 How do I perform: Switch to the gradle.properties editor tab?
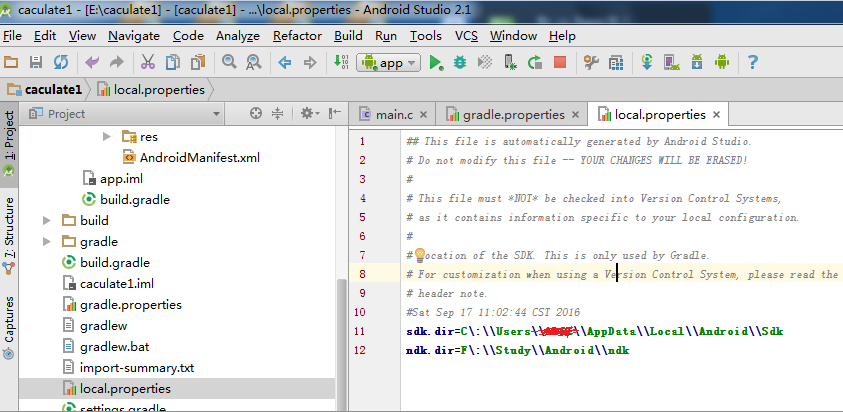[513, 115]
